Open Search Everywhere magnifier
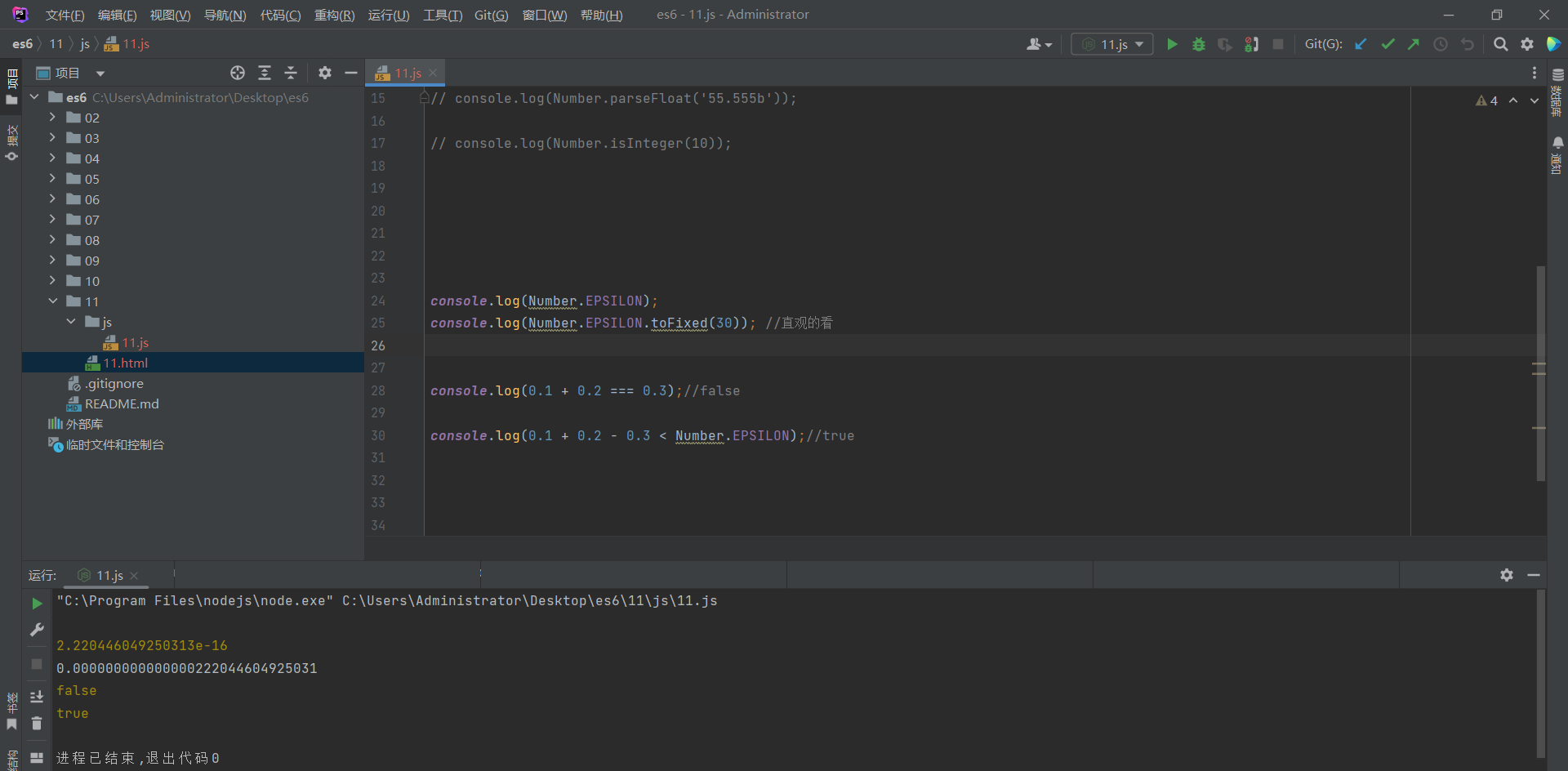 click(x=1500, y=44)
